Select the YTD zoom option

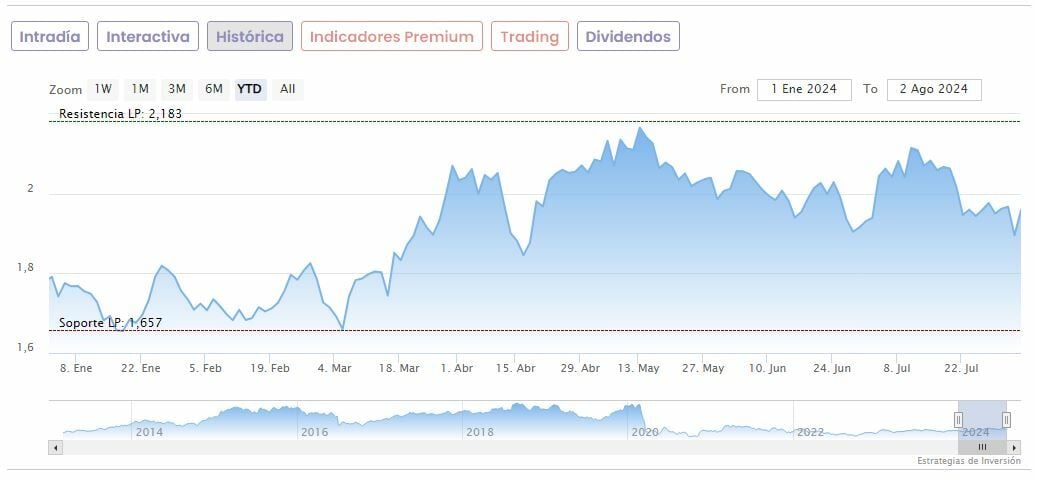click(x=249, y=89)
